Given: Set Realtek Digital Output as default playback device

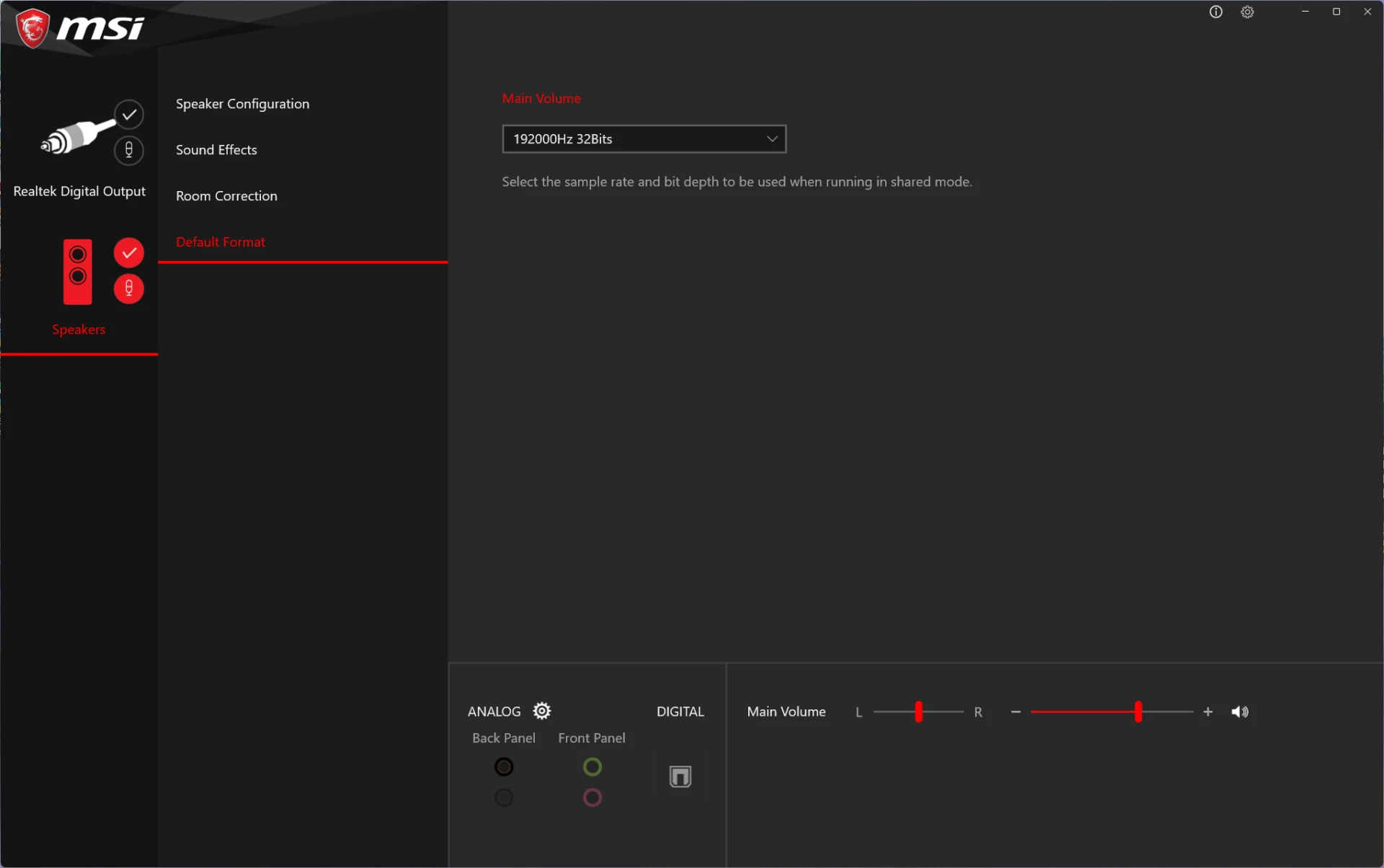Looking at the screenshot, I should (x=129, y=114).
